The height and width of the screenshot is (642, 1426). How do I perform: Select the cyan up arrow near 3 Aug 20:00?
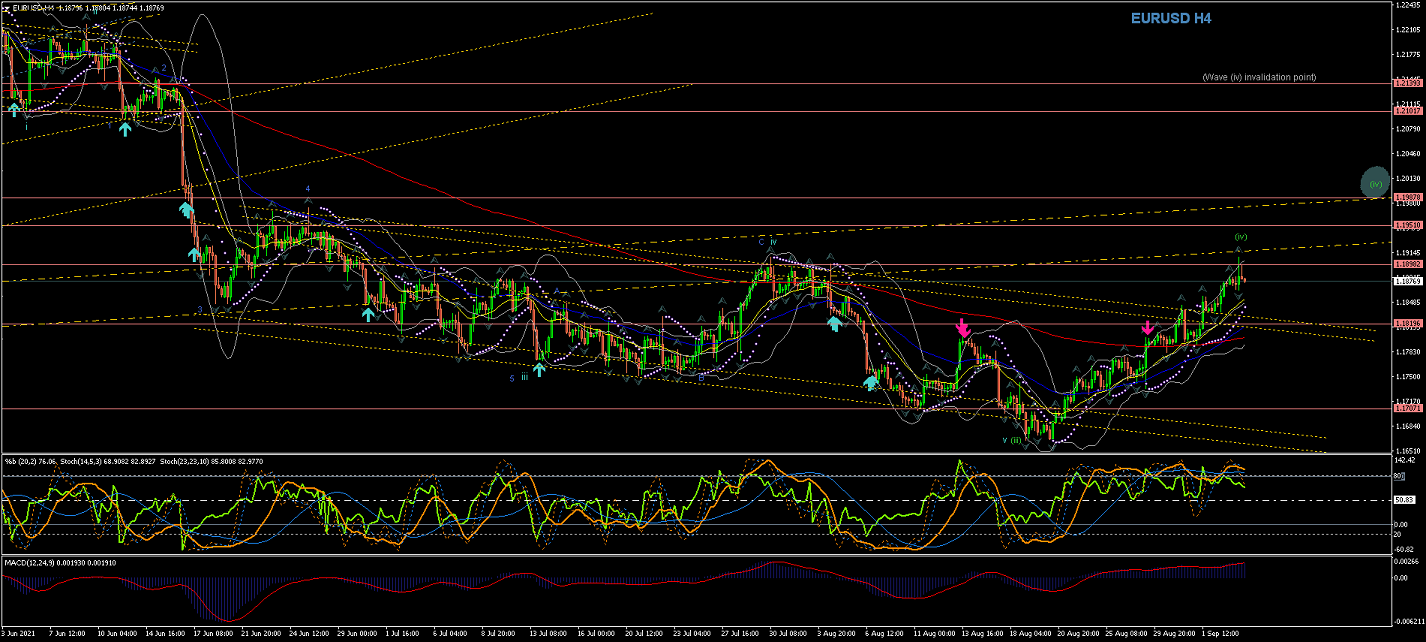(x=833, y=323)
